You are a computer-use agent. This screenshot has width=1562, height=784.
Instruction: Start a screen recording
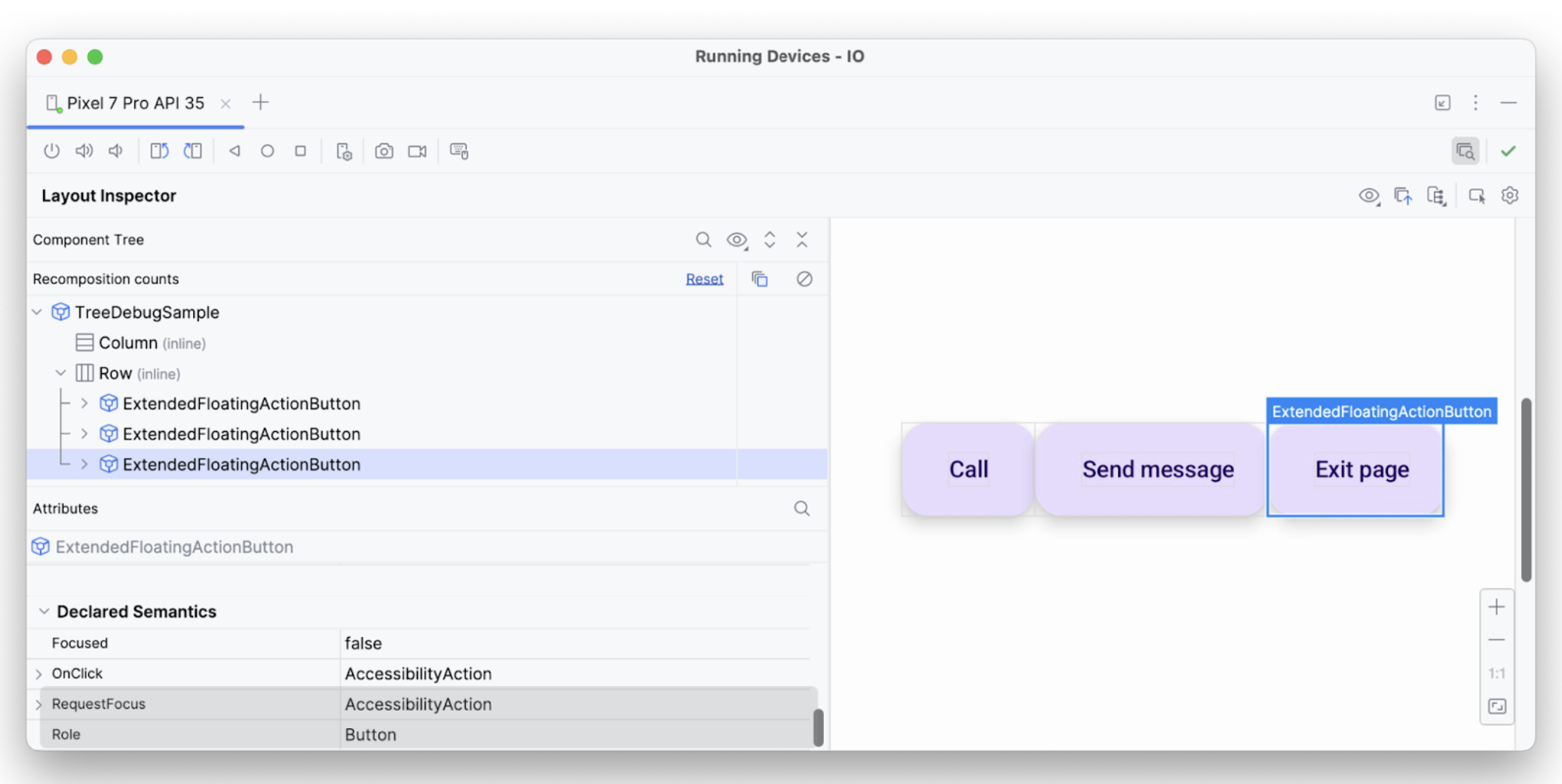[x=417, y=150]
